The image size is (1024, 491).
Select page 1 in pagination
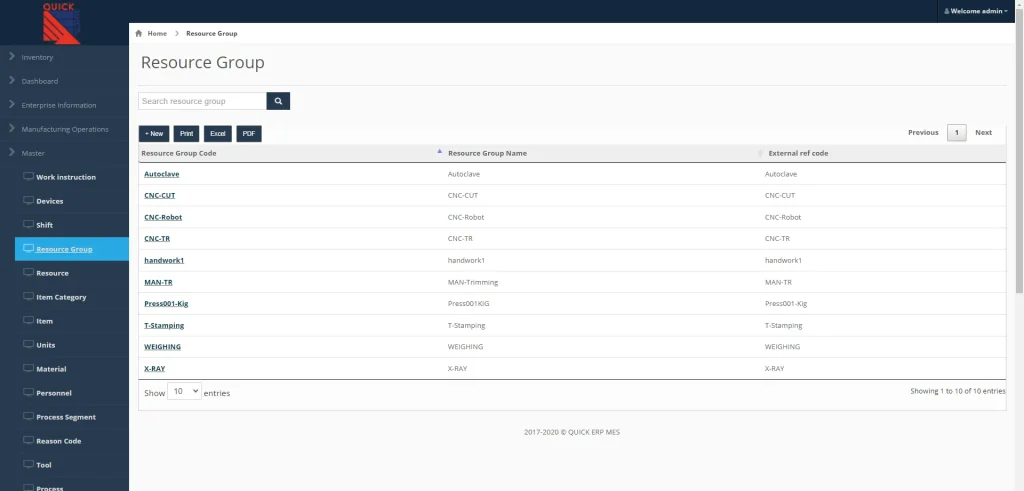click(x=957, y=133)
